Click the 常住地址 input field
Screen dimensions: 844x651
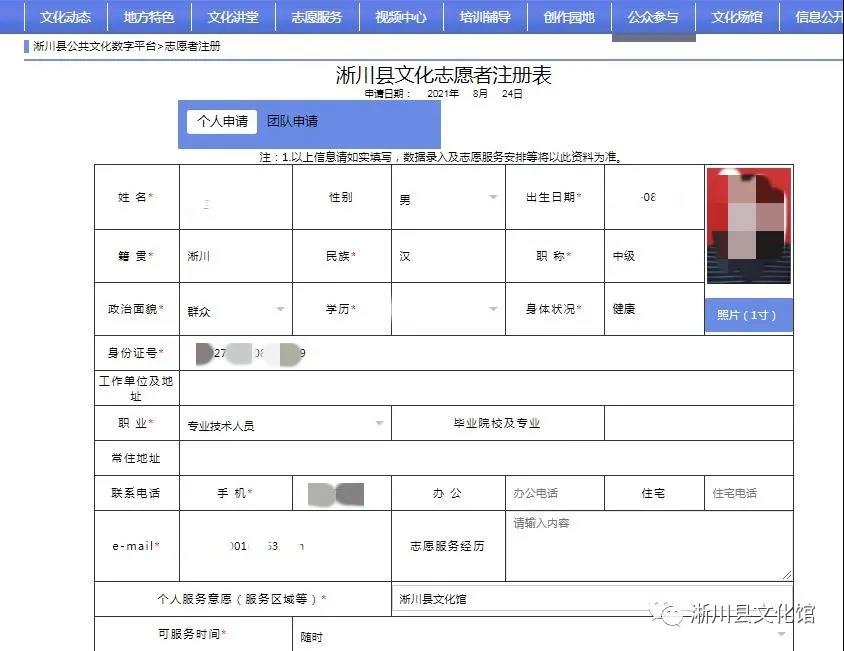[486, 458]
